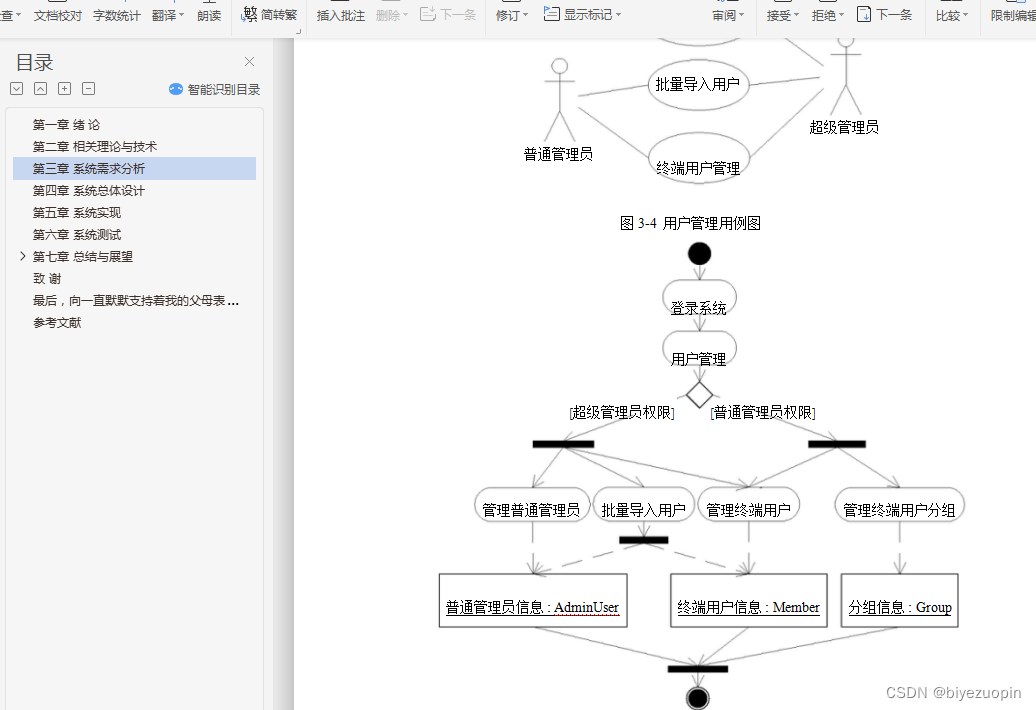
Task: Enable 修订 track changes
Action: point(508,16)
